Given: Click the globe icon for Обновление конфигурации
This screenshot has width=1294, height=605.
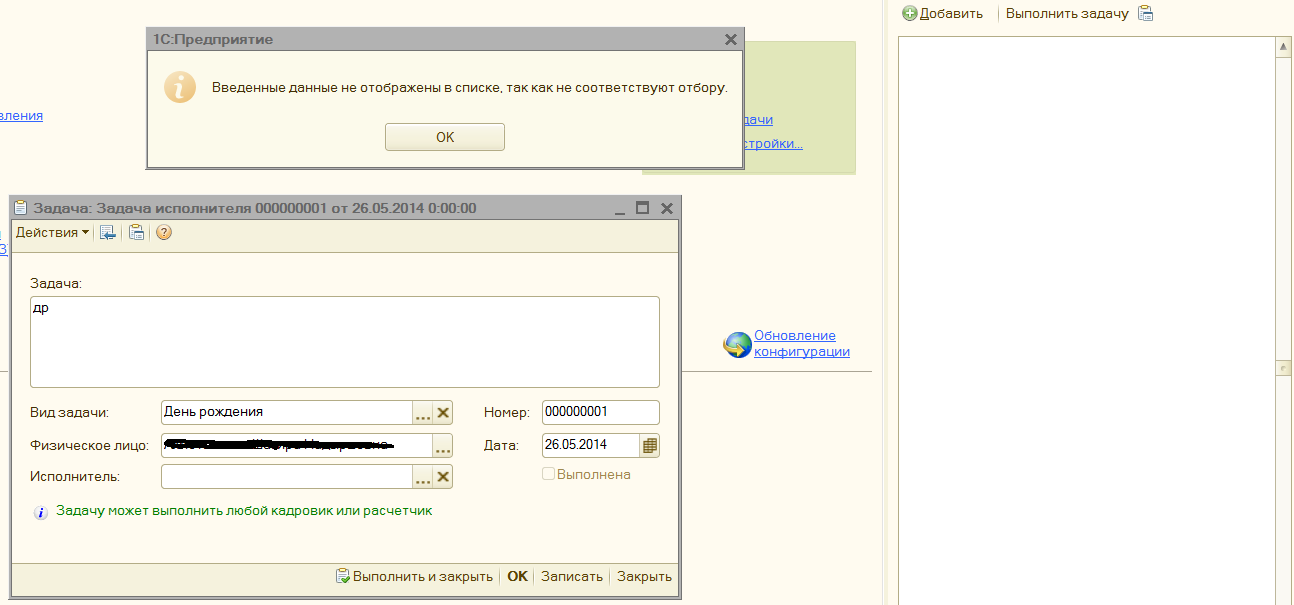Looking at the screenshot, I should coord(738,345).
